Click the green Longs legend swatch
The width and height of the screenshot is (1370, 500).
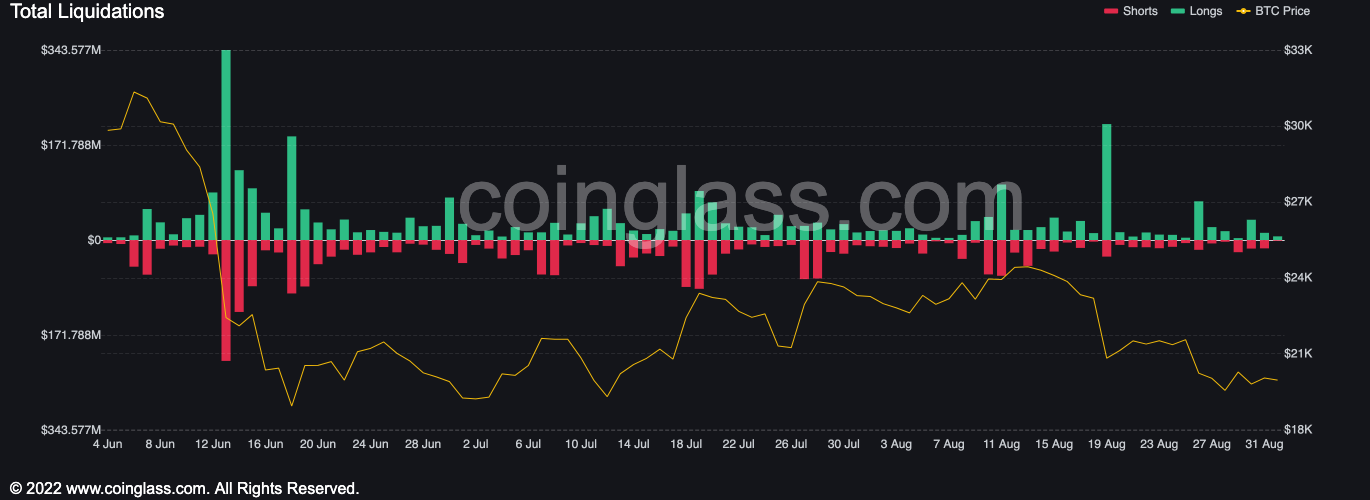coord(1179,11)
